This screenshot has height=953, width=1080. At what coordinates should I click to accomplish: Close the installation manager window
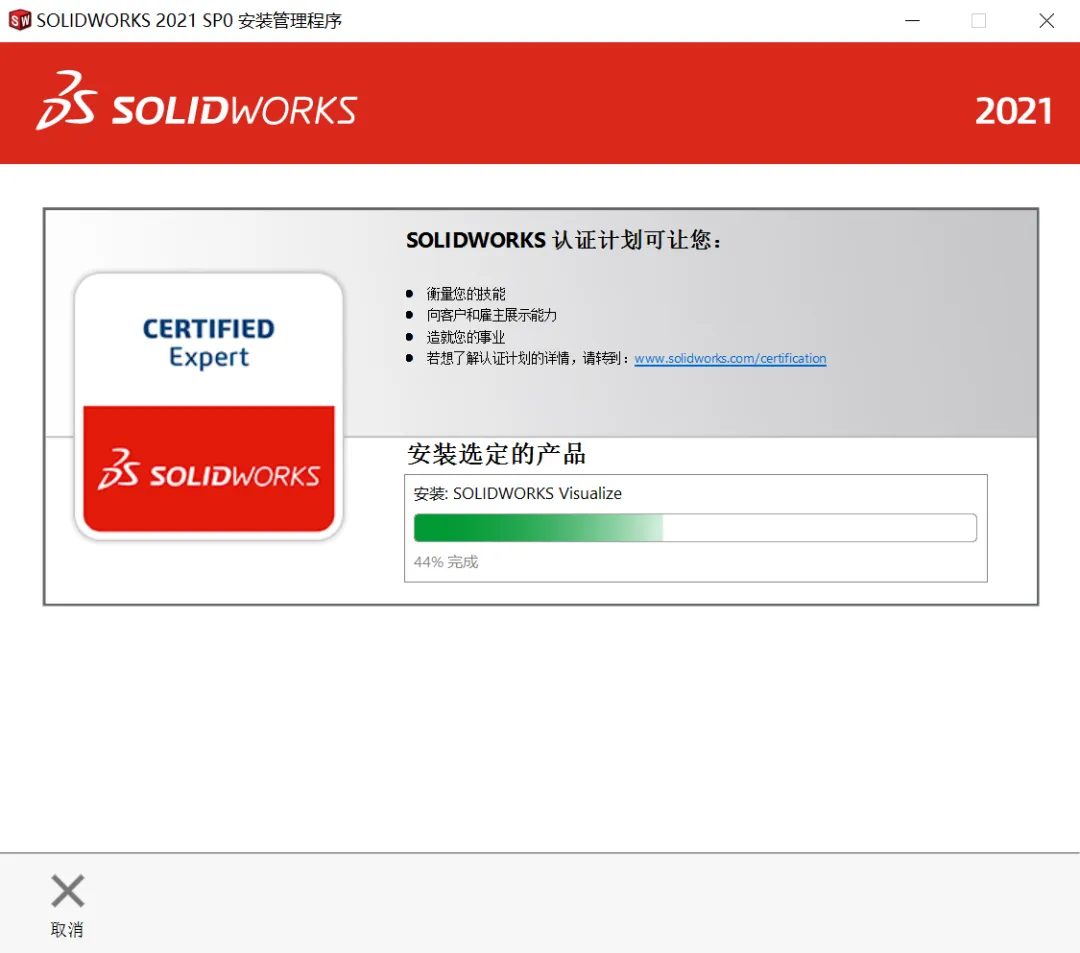[x=1046, y=21]
